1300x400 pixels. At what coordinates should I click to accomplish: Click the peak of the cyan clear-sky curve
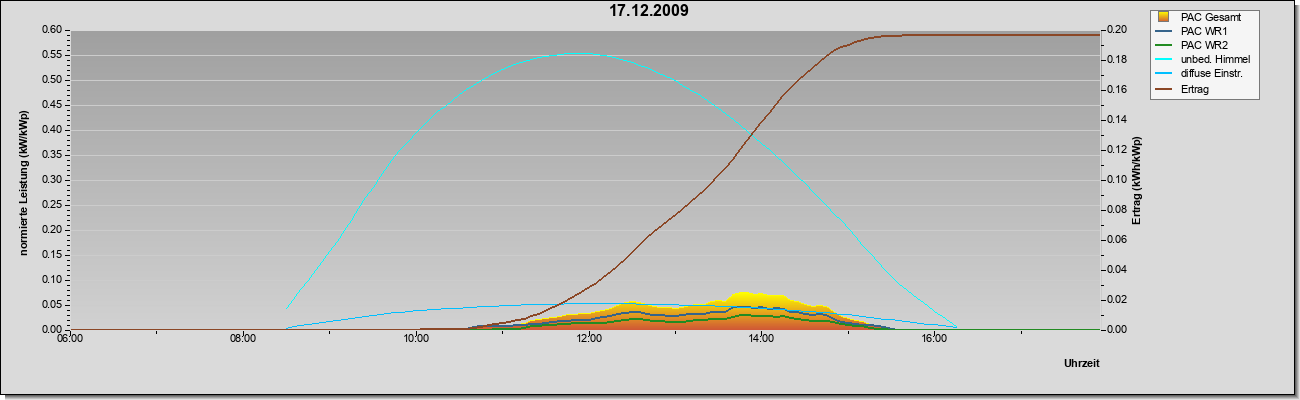pyautogui.click(x=576, y=54)
